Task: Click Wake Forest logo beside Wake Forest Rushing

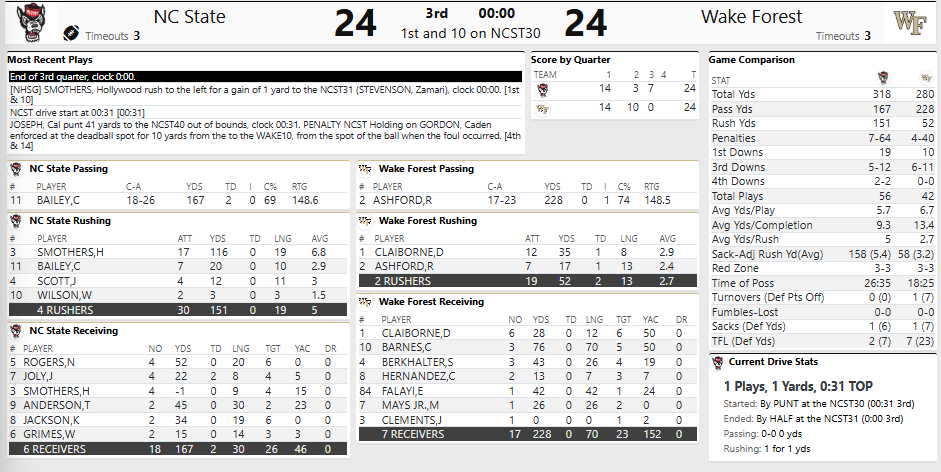Action: pos(365,221)
